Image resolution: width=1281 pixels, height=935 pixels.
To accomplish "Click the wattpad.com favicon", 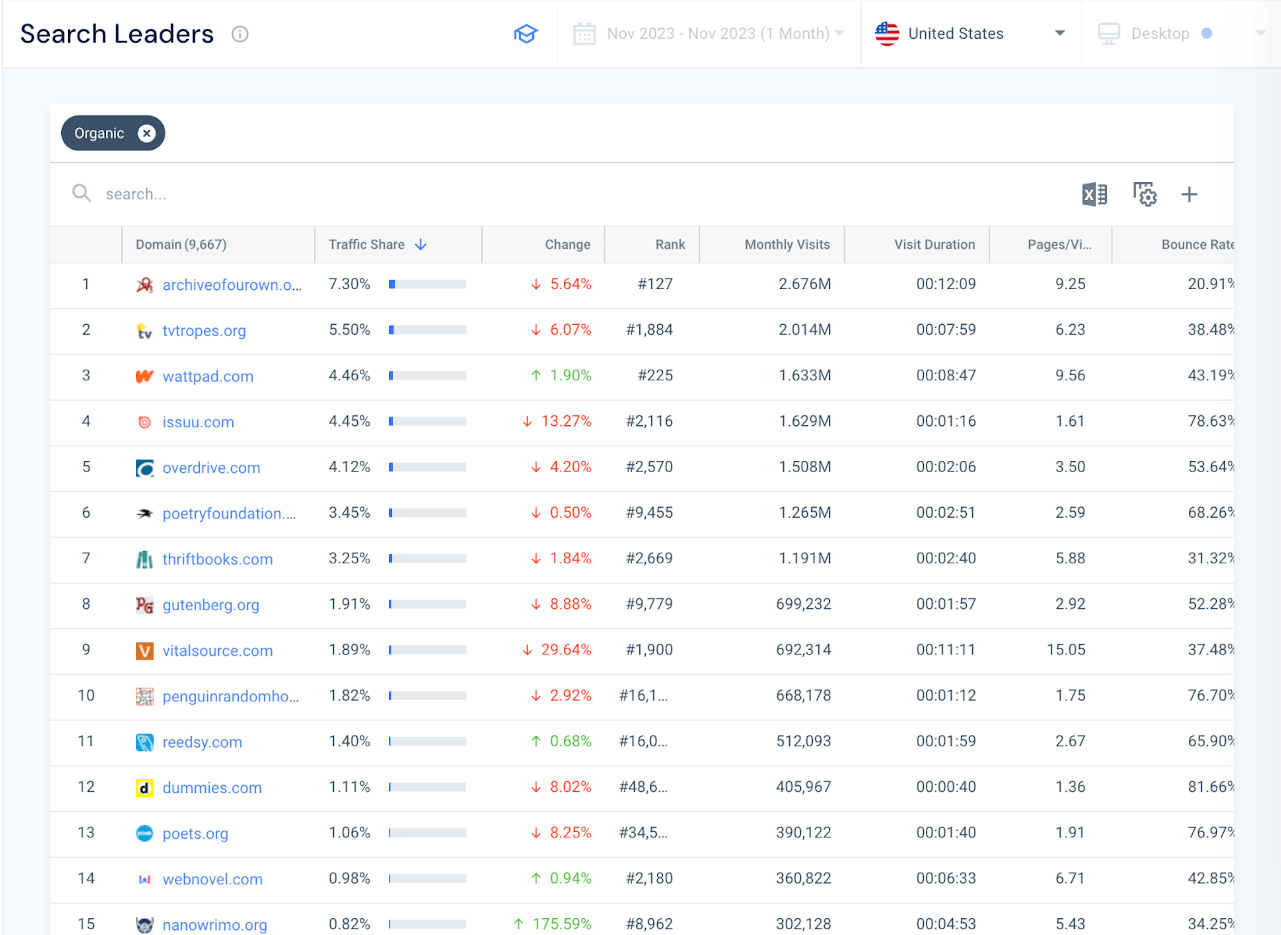I will 145,377.
